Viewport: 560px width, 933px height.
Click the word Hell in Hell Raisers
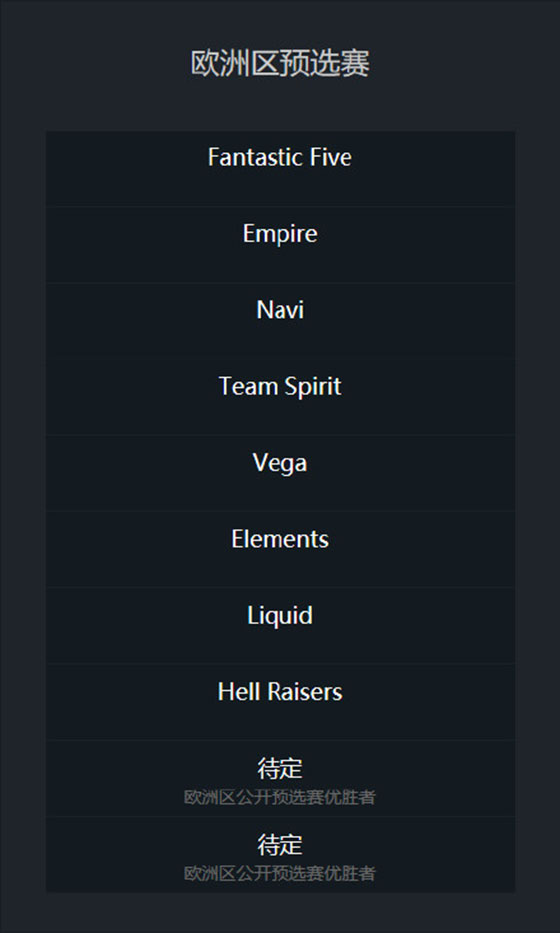238,692
